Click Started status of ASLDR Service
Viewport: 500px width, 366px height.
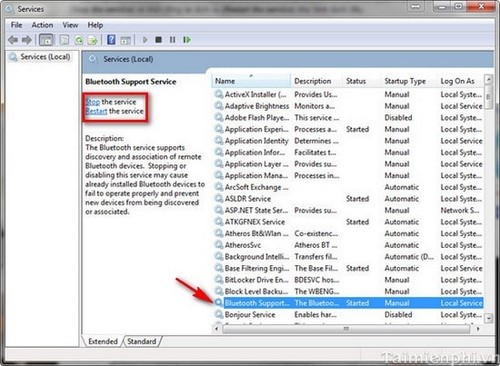(357, 199)
